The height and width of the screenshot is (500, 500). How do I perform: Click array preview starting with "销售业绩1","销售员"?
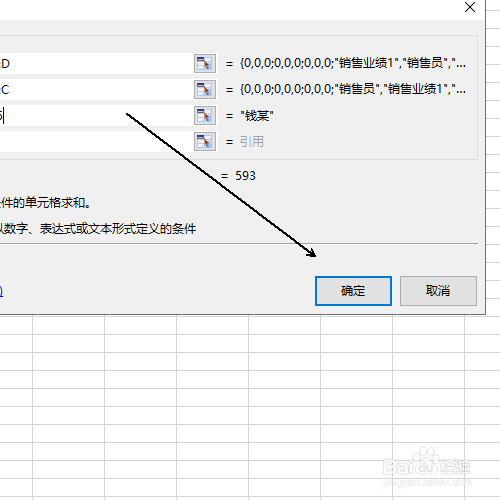coord(353,63)
